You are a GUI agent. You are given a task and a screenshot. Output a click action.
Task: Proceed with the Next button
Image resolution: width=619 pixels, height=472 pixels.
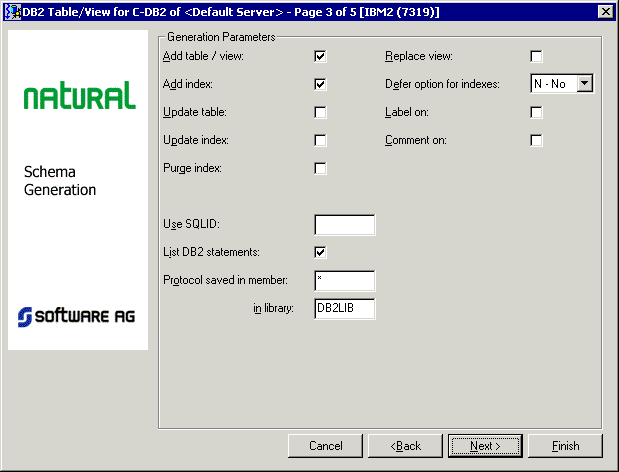pos(485,445)
